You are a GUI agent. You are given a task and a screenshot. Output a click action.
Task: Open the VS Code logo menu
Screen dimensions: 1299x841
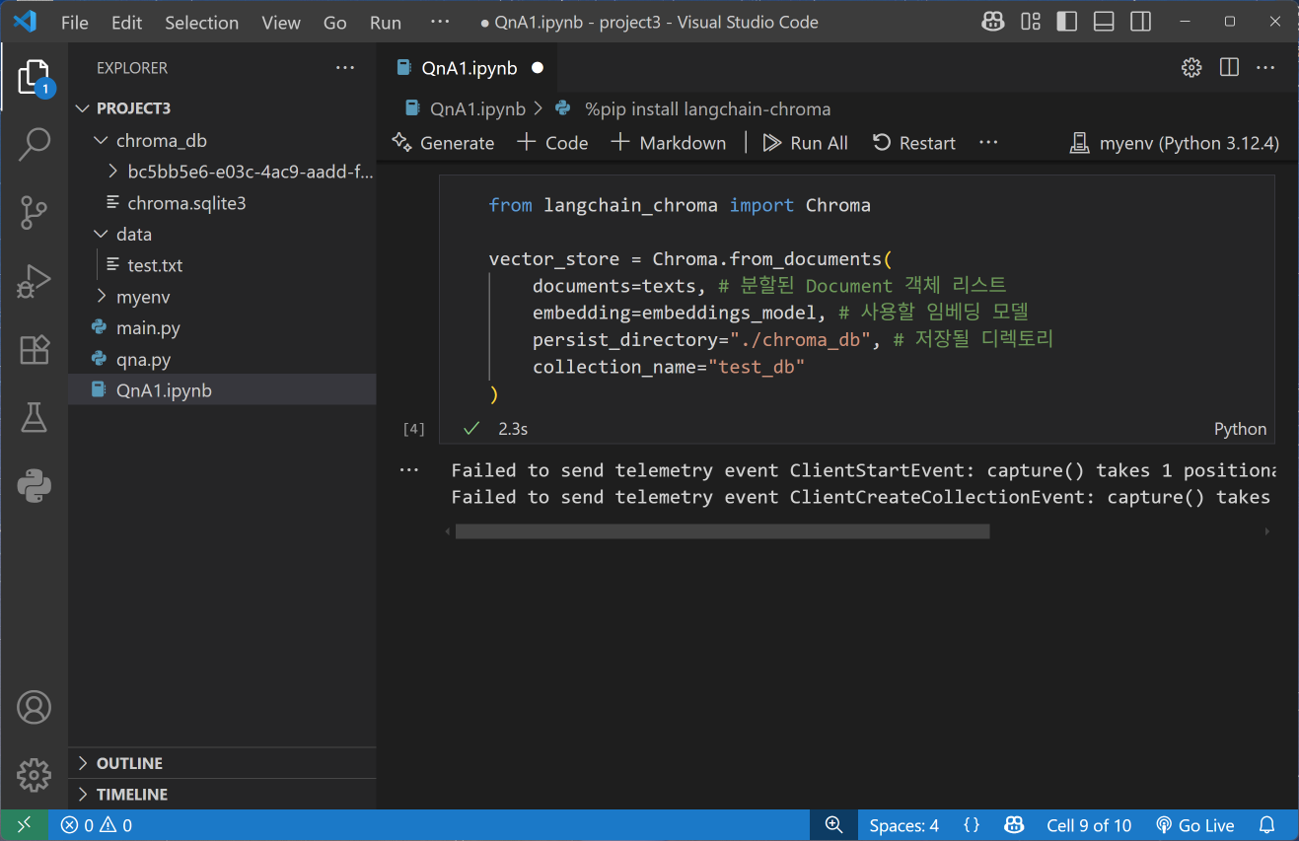(x=25, y=22)
